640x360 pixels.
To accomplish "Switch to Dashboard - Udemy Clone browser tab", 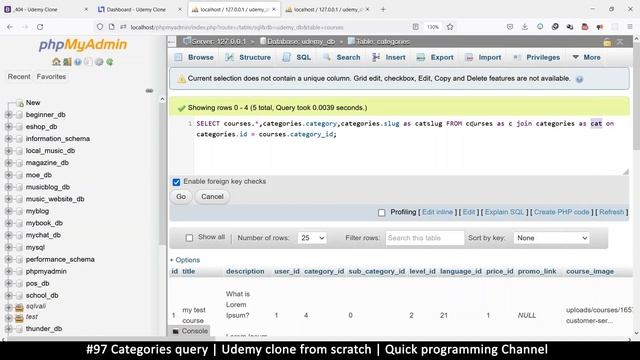I will point(137,9).
